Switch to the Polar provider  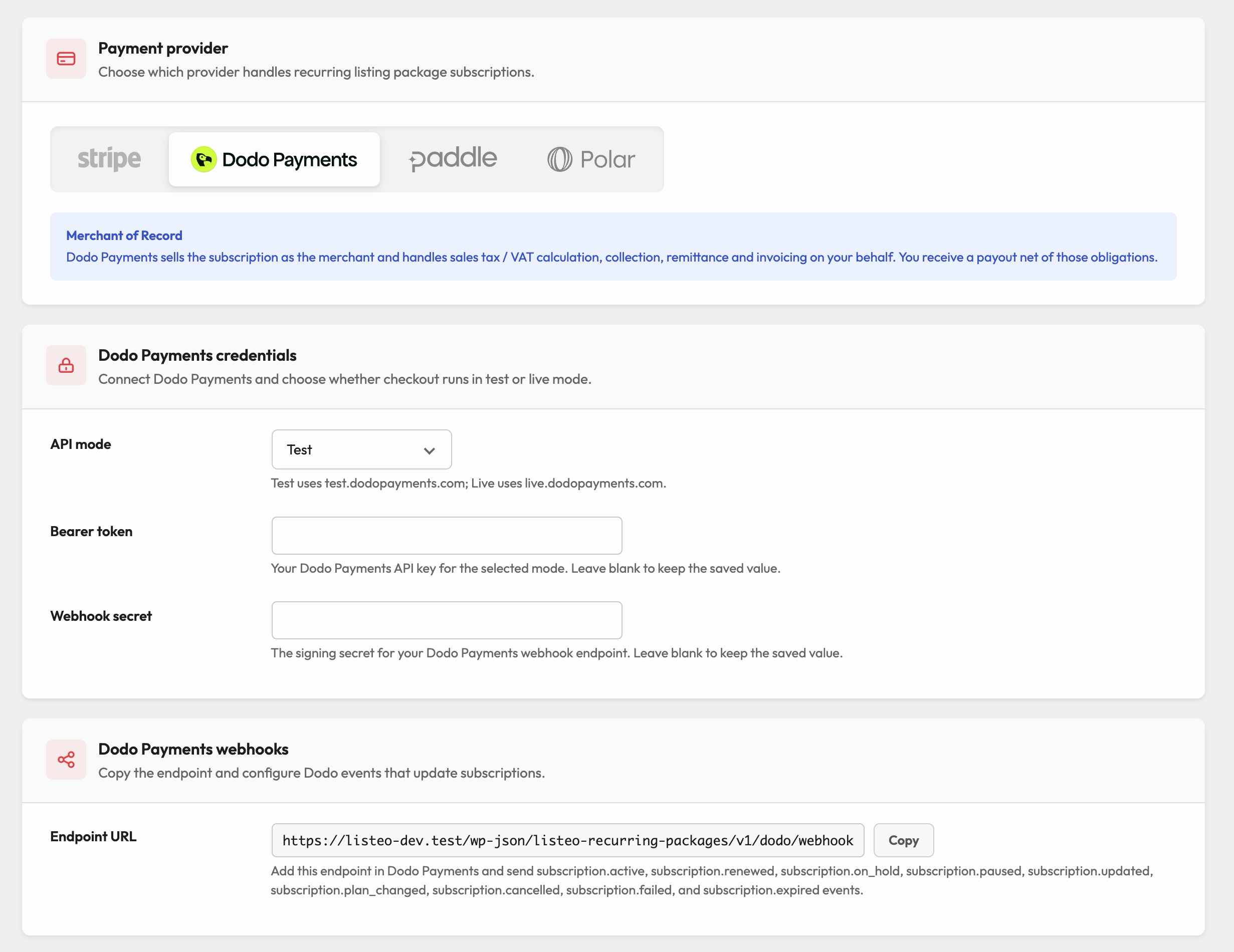pos(591,159)
